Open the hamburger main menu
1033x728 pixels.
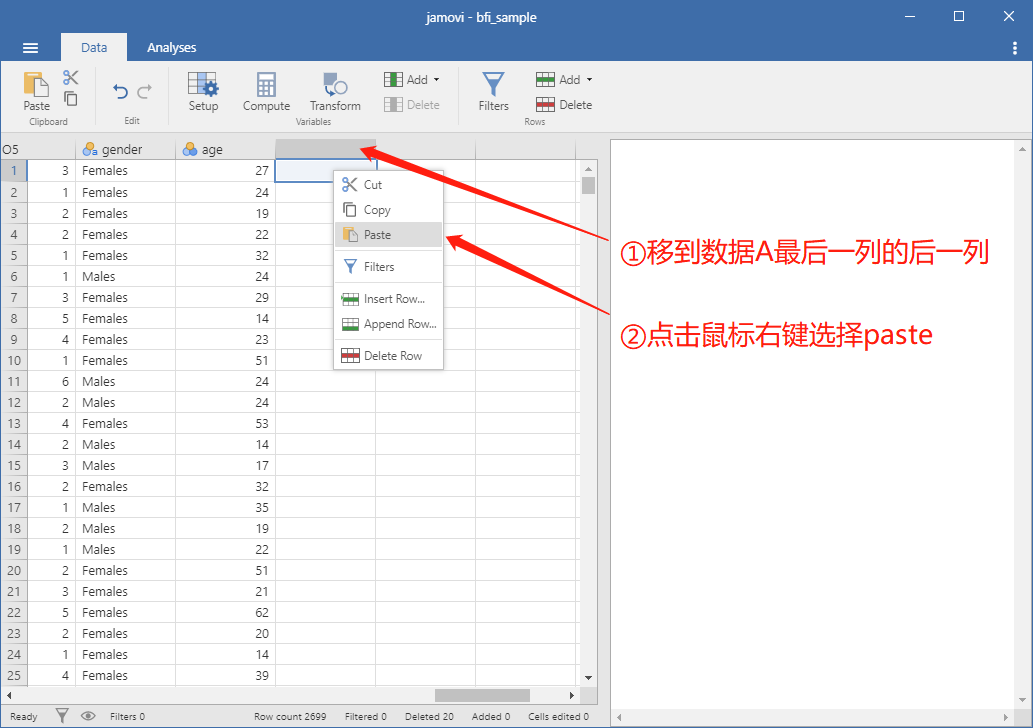click(x=30, y=47)
